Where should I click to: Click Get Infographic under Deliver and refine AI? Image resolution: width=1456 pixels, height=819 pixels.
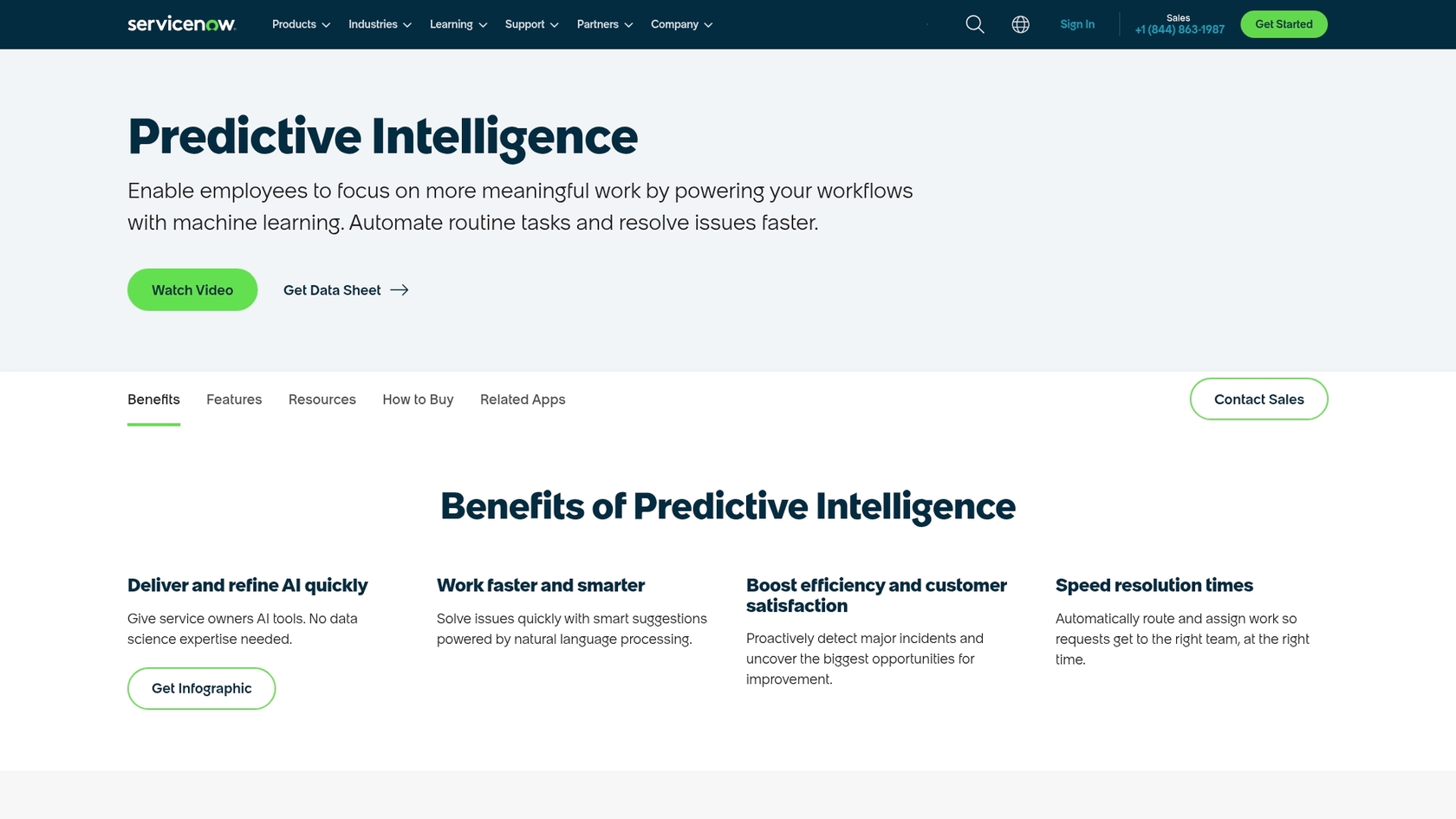201,688
